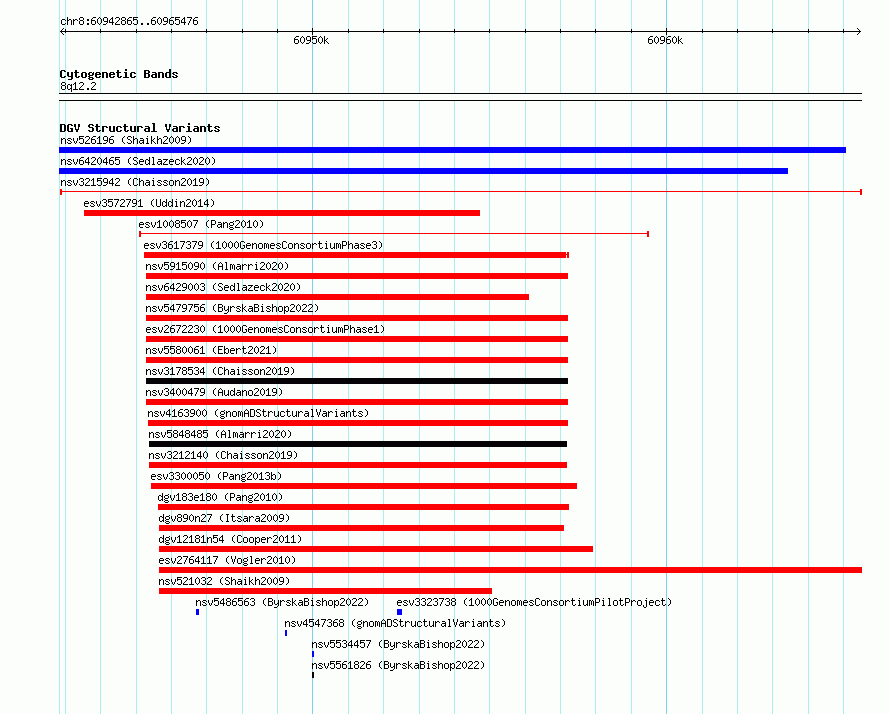This screenshot has height=714, width=890.
Task: Click red bar under esv2764117
Action: (x=511, y=570)
